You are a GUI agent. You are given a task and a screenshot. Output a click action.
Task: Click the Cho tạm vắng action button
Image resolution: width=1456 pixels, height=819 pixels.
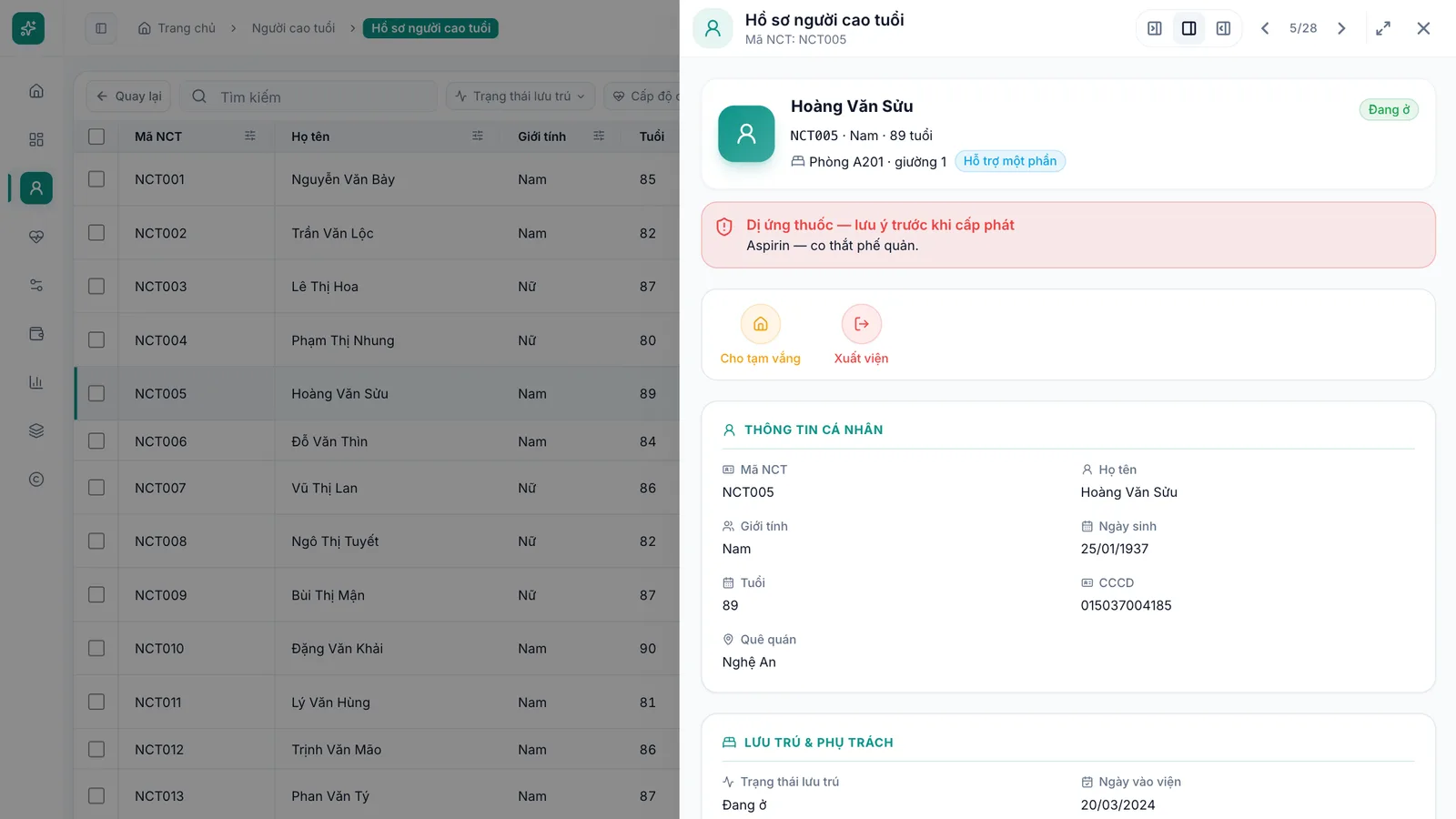761,335
